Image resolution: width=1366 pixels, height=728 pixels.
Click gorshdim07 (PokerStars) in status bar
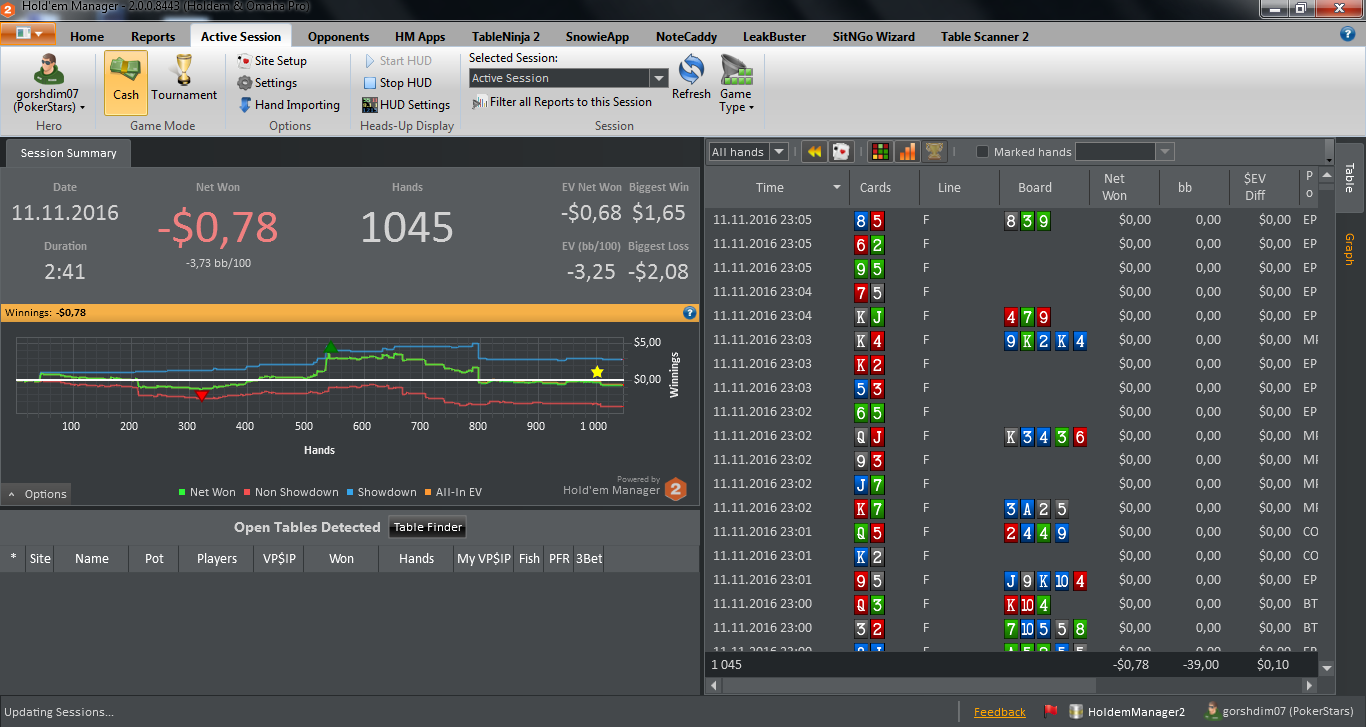click(1280, 712)
